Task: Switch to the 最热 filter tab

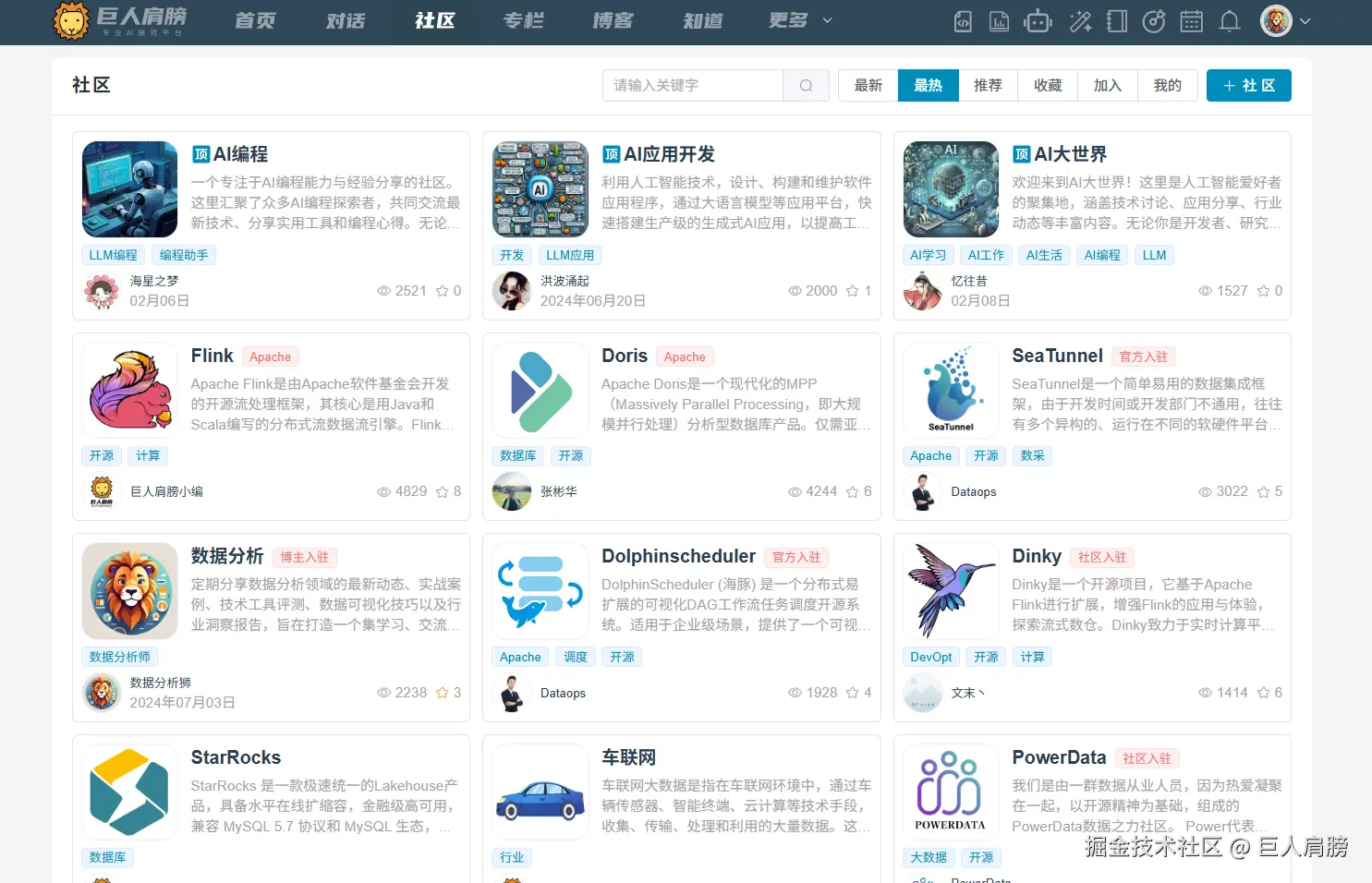Action: tap(929, 86)
